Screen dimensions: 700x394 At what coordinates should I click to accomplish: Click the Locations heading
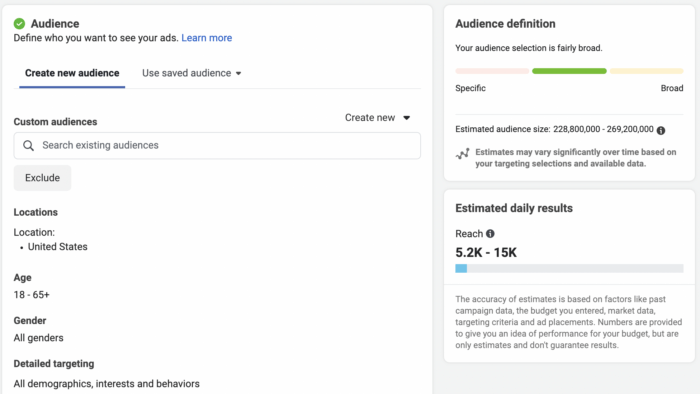point(36,212)
